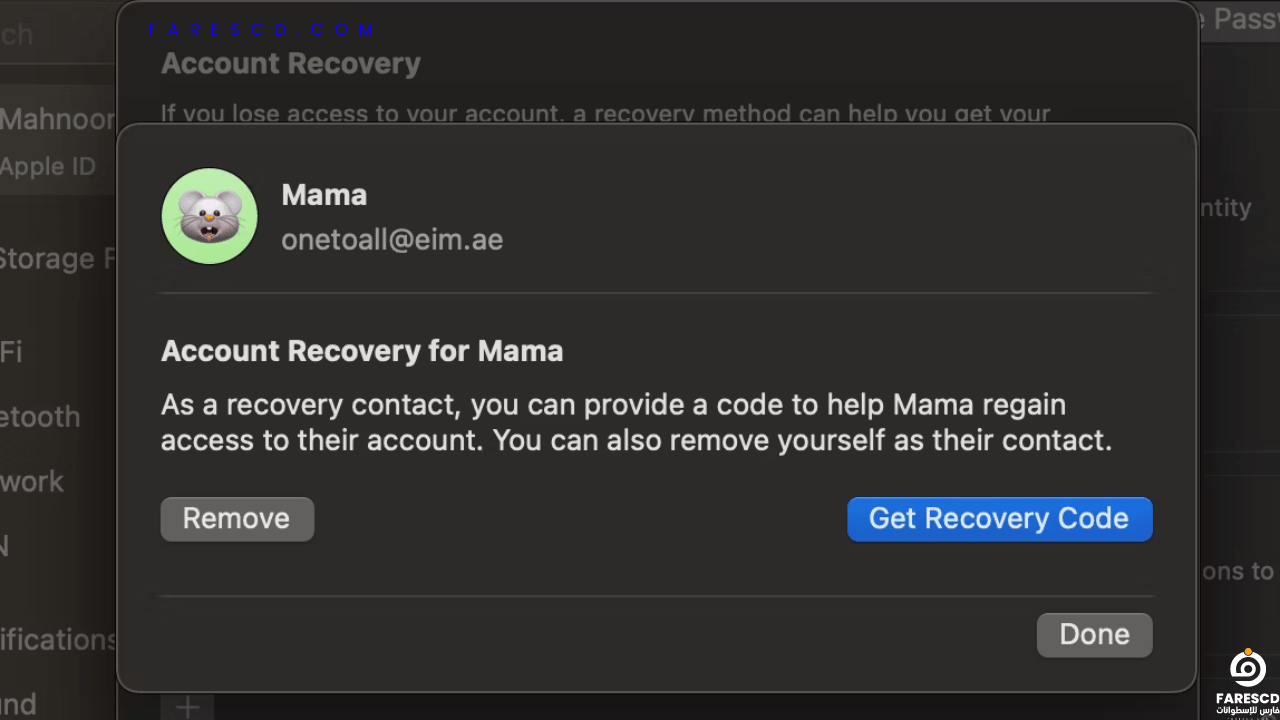Open Bluetooth settings in sidebar
This screenshot has height=720, width=1280.
(x=40, y=416)
